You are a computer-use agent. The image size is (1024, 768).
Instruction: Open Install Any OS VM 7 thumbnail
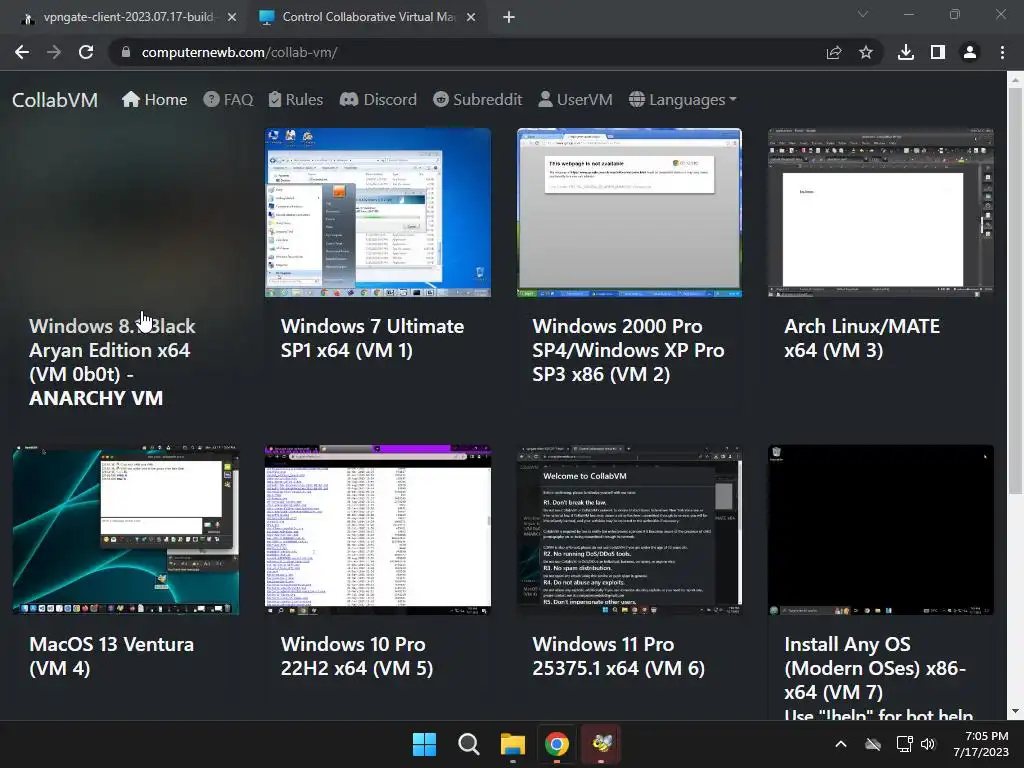(881, 530)
